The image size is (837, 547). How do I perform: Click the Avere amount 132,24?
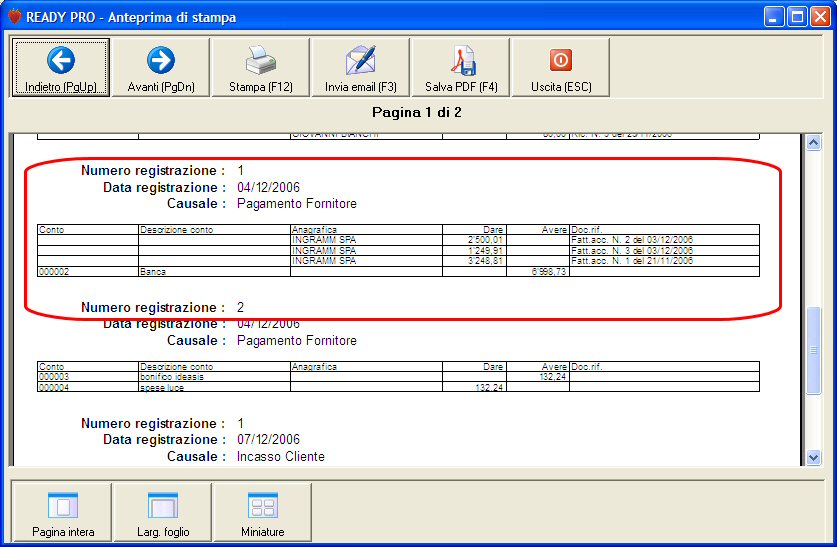tap(553, 377)
